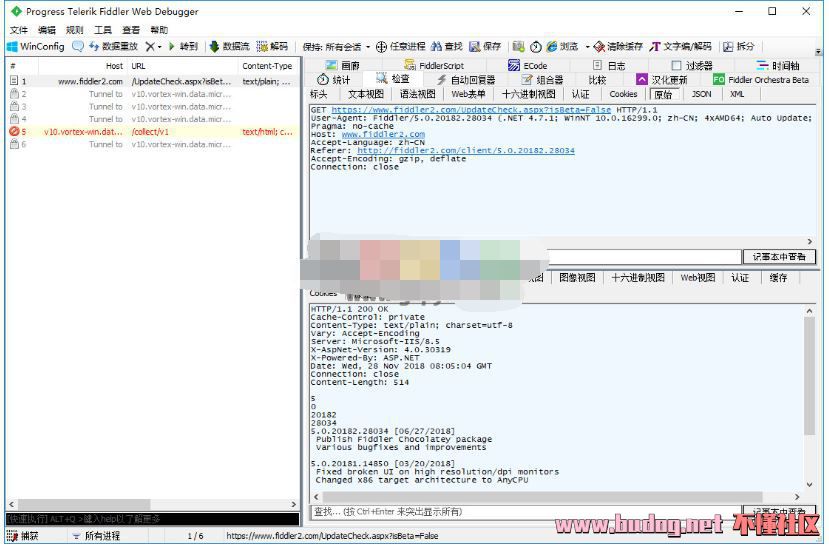The image size is (829, 545).
Task: Click the 所有进程 process filter in status bar
Action: pos(97,535)
